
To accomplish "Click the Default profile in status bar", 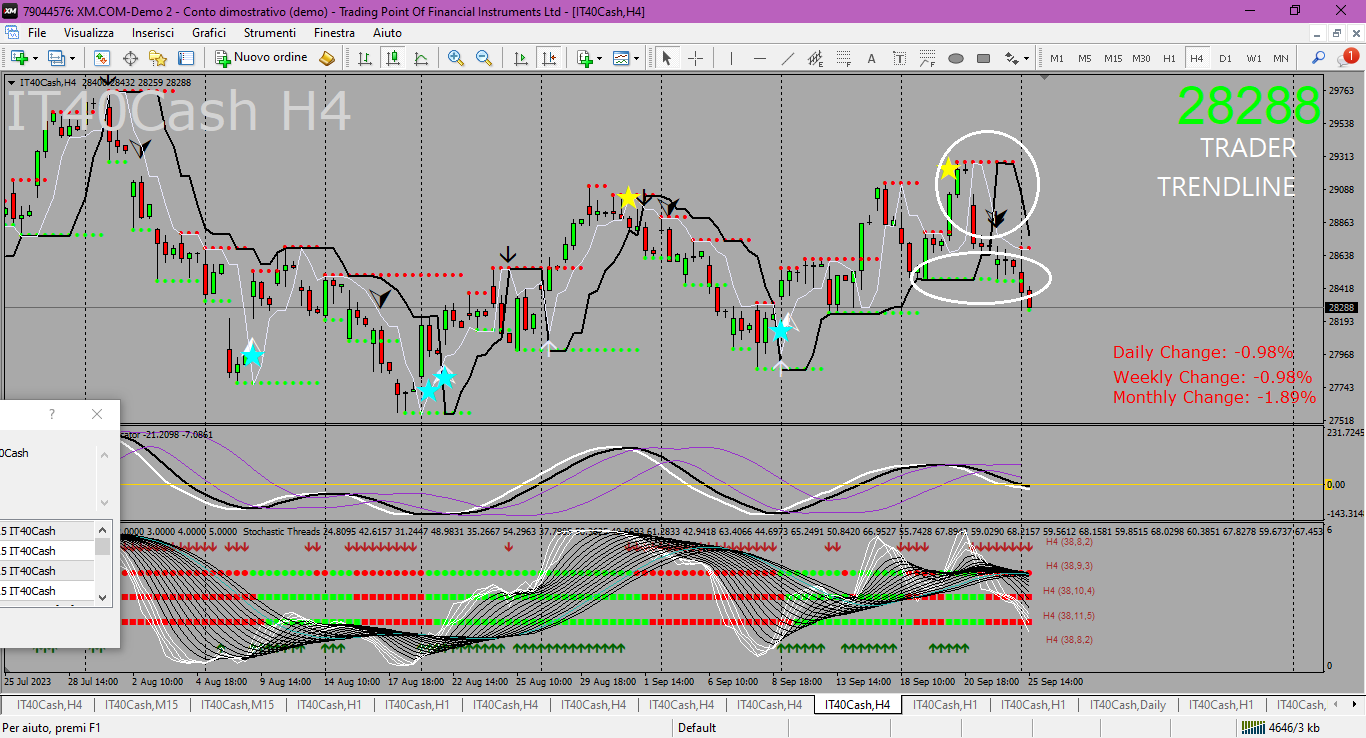I will tap(697, 728).
